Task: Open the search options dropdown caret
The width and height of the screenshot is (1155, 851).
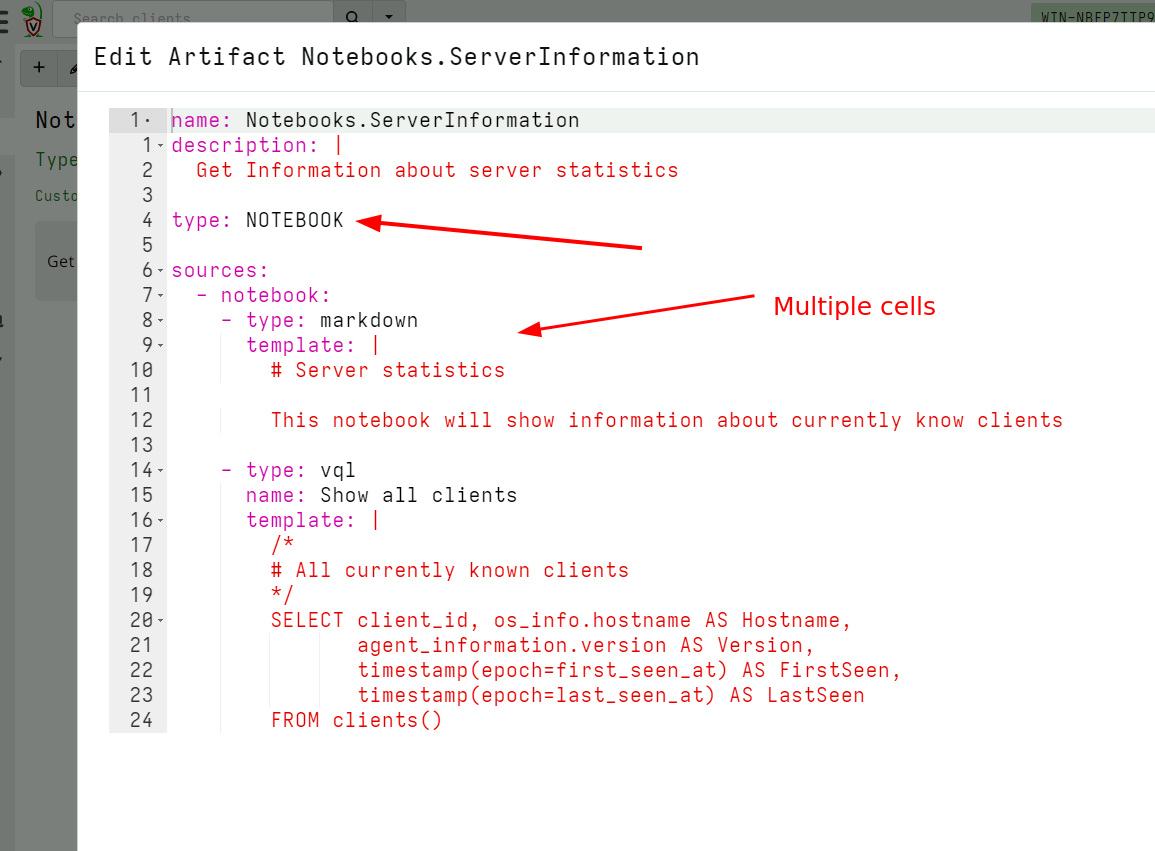Action: click(388, 17)
